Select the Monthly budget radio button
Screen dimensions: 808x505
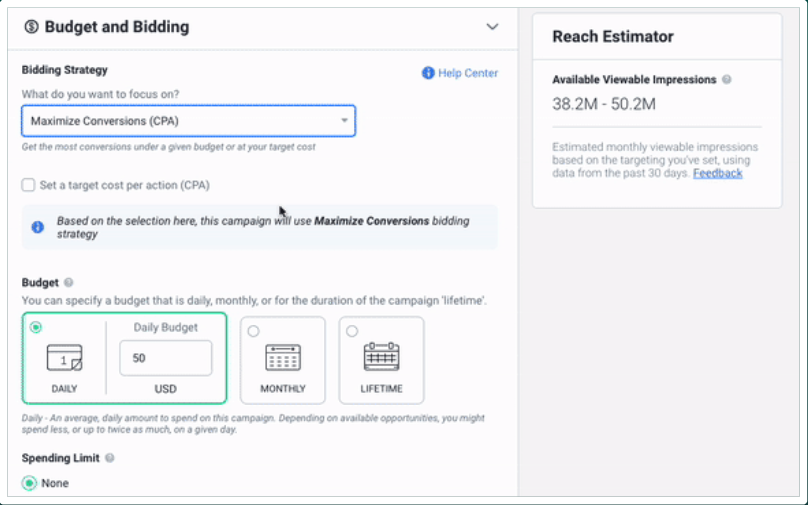tap(253, 331)
